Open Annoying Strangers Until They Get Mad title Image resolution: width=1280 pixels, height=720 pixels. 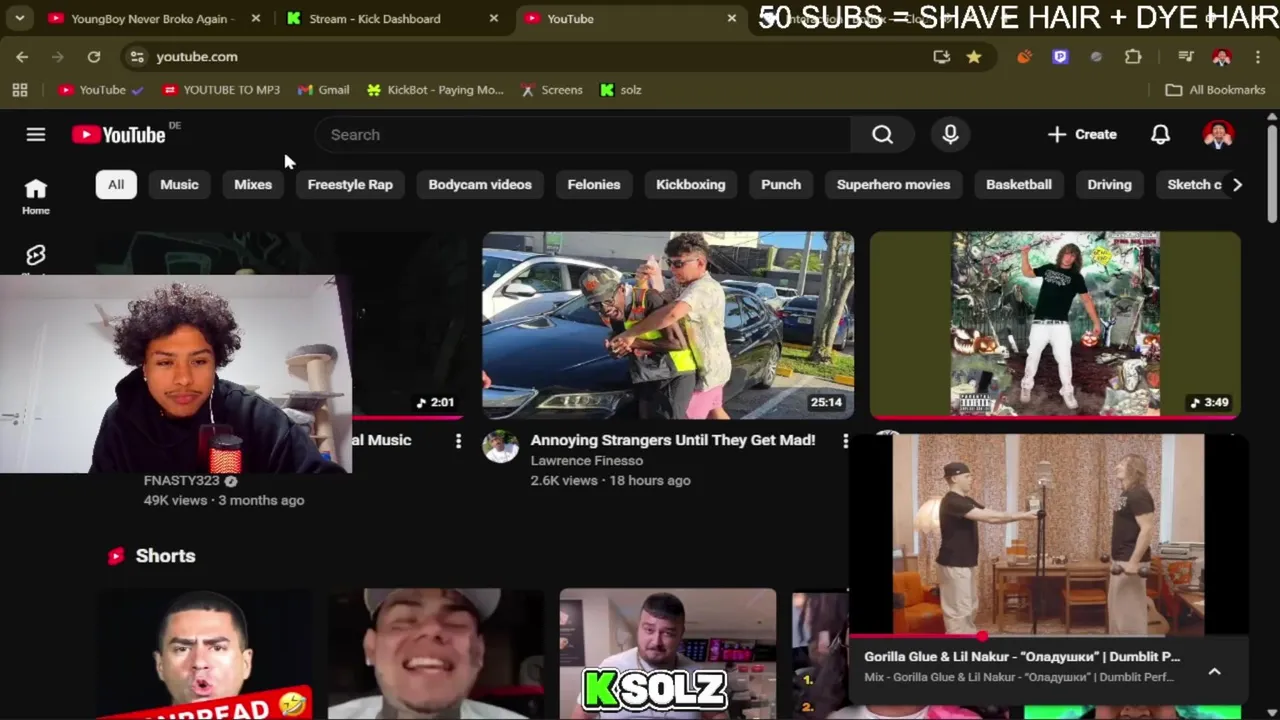click(x=672, y=440)
